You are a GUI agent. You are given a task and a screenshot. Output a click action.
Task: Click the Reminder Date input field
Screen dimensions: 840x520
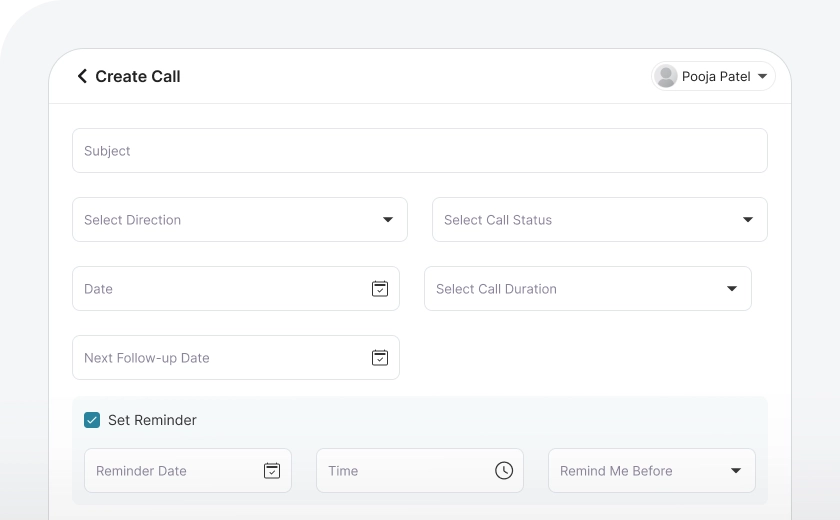(x=170, y=471)
